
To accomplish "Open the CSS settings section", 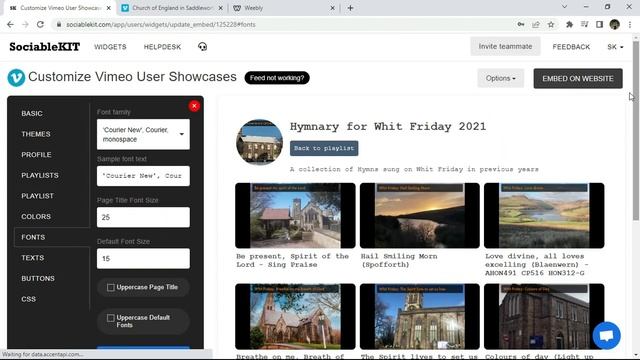I will tap(29, 299).
